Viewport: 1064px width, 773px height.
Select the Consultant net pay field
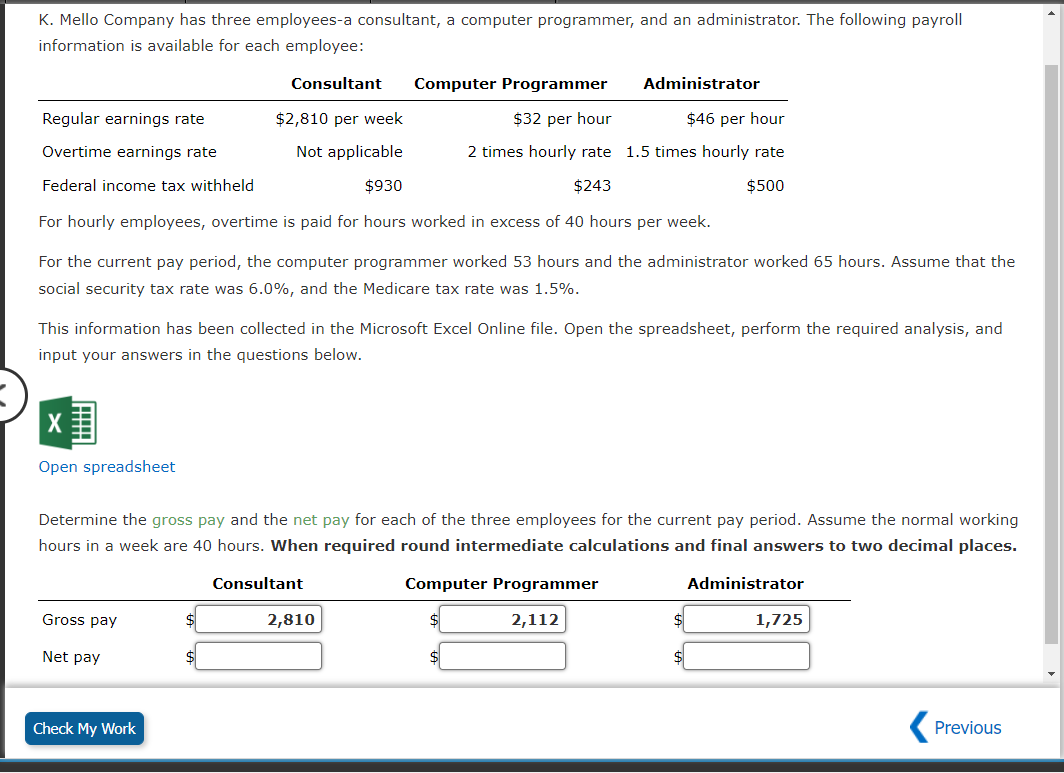point(258,656)
